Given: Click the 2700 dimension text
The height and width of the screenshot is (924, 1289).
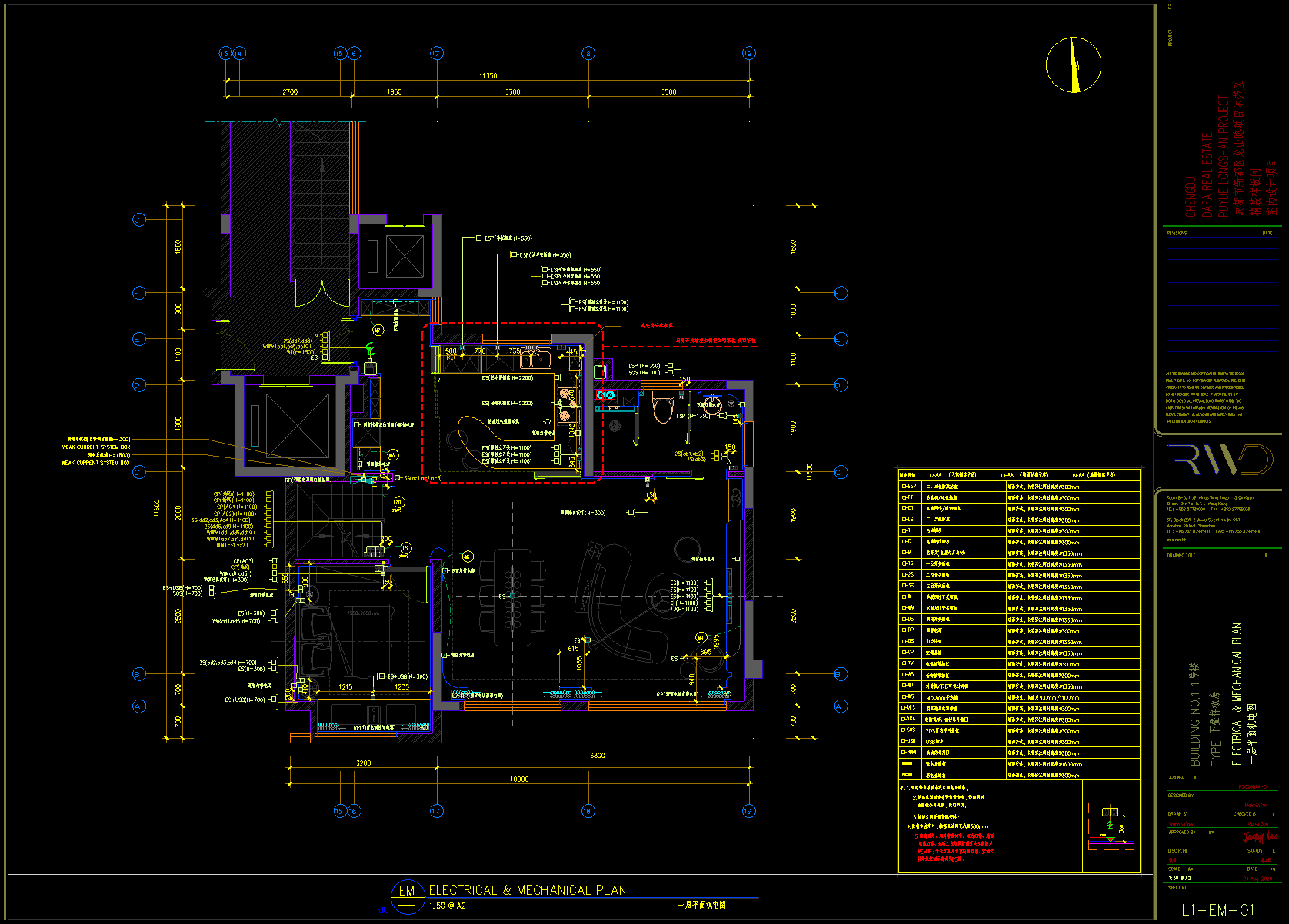Looking at the screenshot, I should (290, 91).
